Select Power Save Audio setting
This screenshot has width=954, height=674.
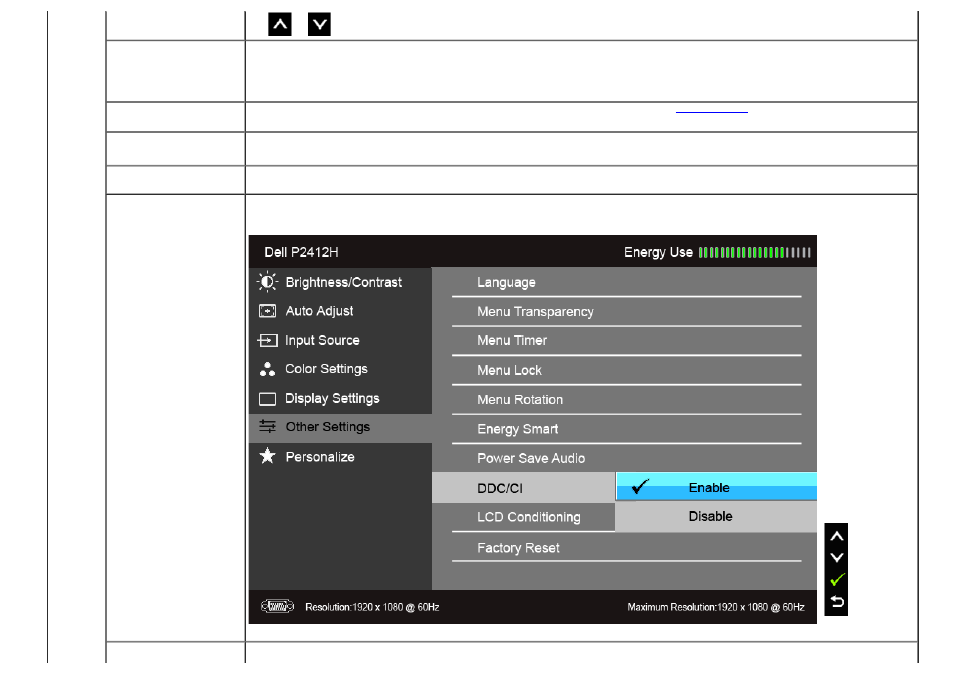(x=627, y=458)
